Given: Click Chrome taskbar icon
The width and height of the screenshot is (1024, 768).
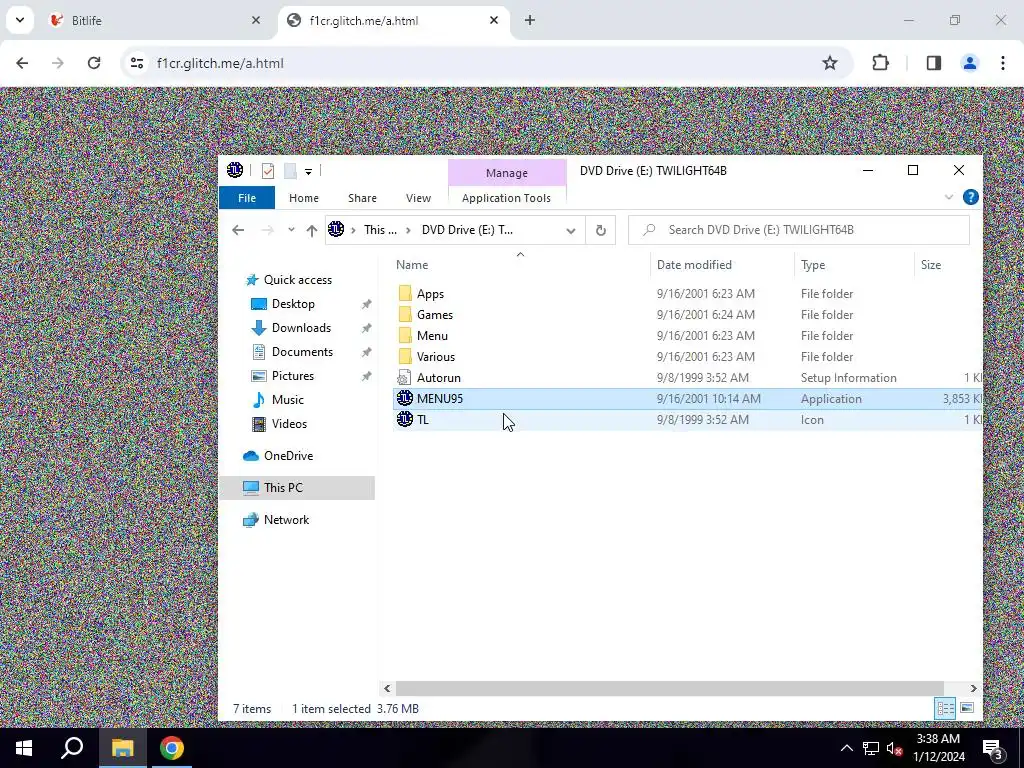Looking at the screenshot, I should [x=172, y=748].
